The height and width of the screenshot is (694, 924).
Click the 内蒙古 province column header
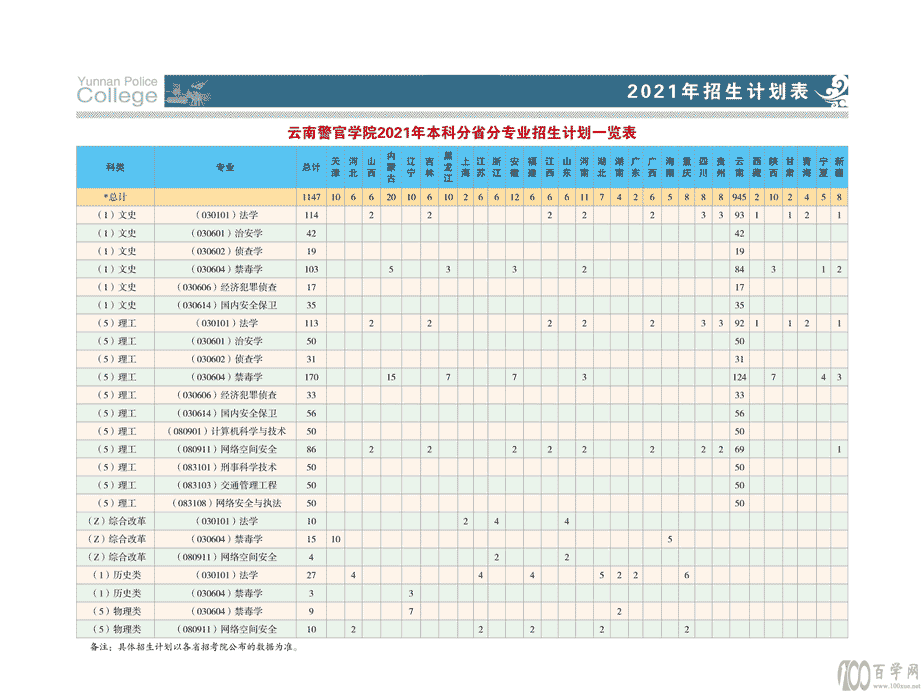tap(391, 167)
